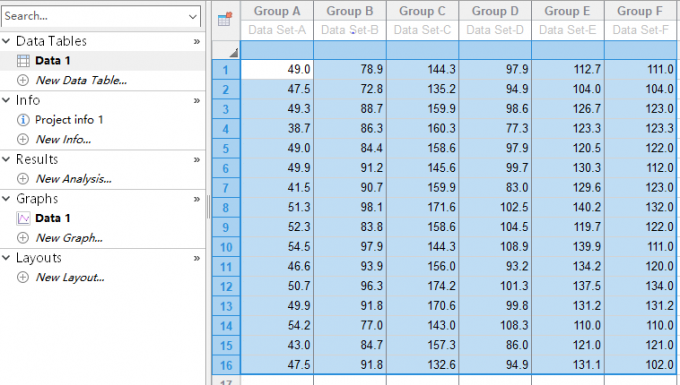Screen dimensions: 680x385
Task: Click cell 77.3 in Group D
Action: pos(495,129)
